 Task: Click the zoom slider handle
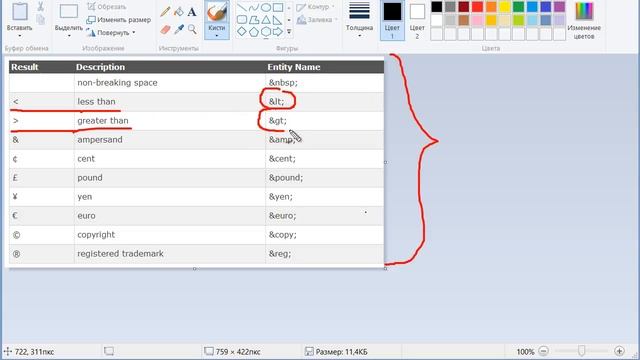(x=581, y=351)
